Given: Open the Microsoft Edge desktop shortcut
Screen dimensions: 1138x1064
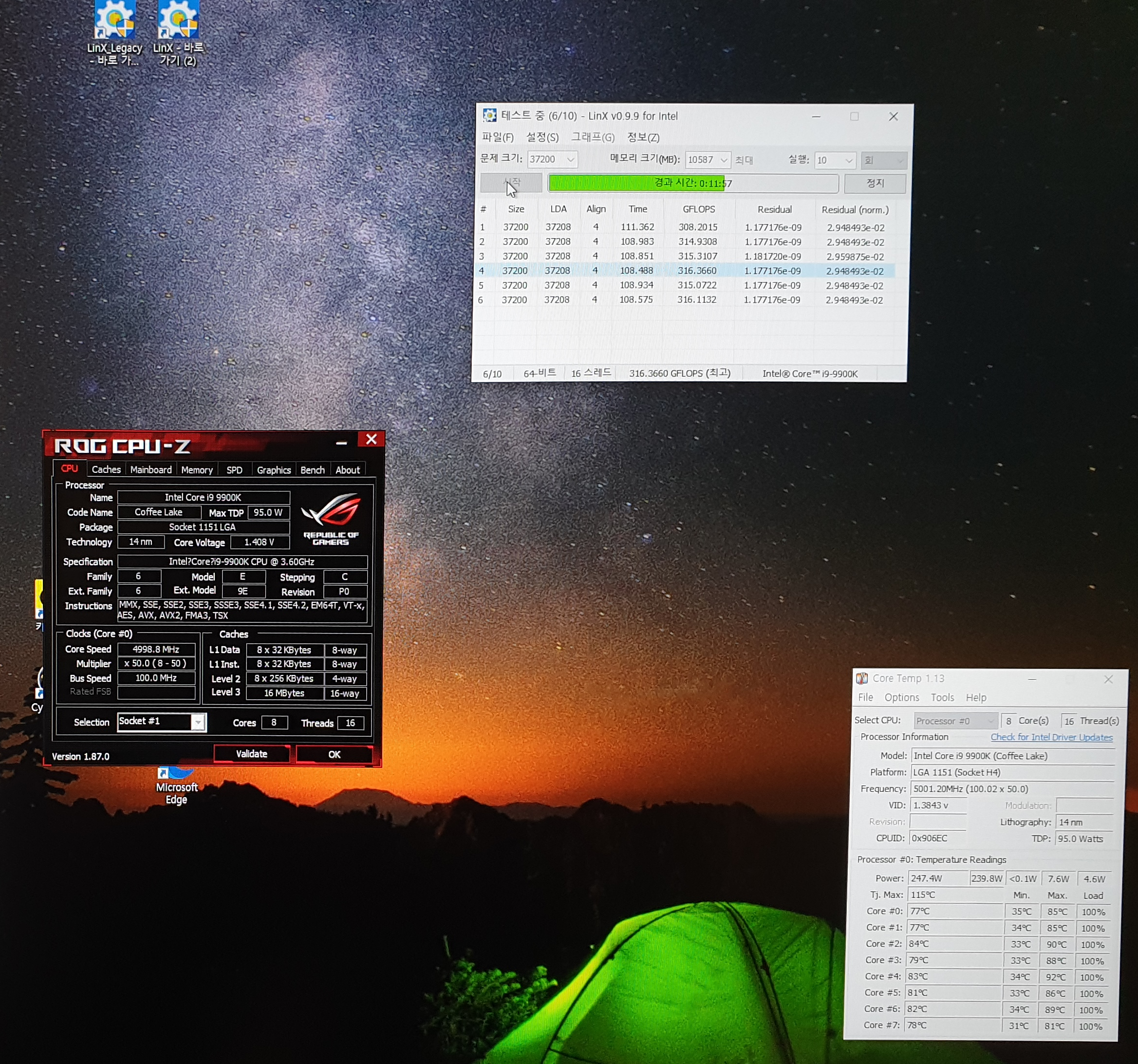Looking at the screenshot, I should click(177, 786).
